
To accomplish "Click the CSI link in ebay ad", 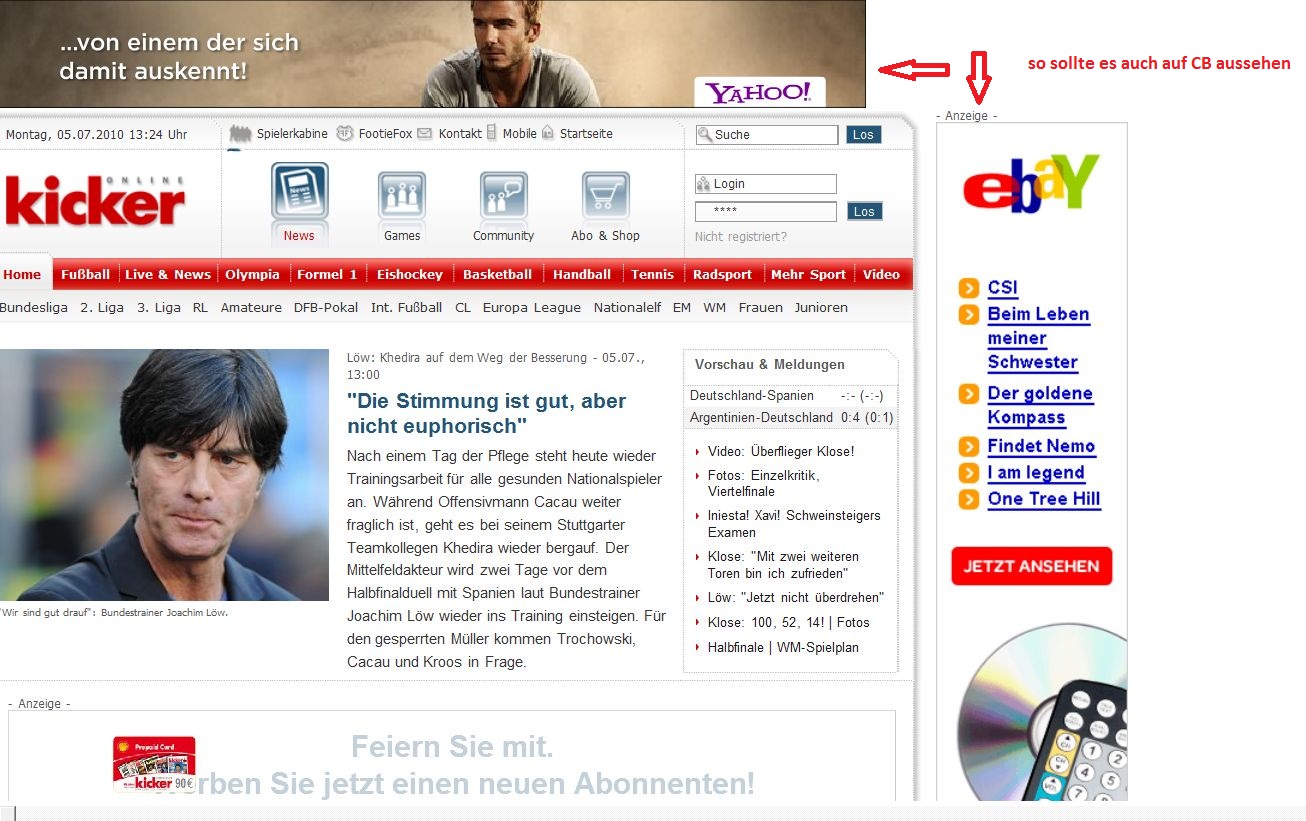I will pos(1003,288).
